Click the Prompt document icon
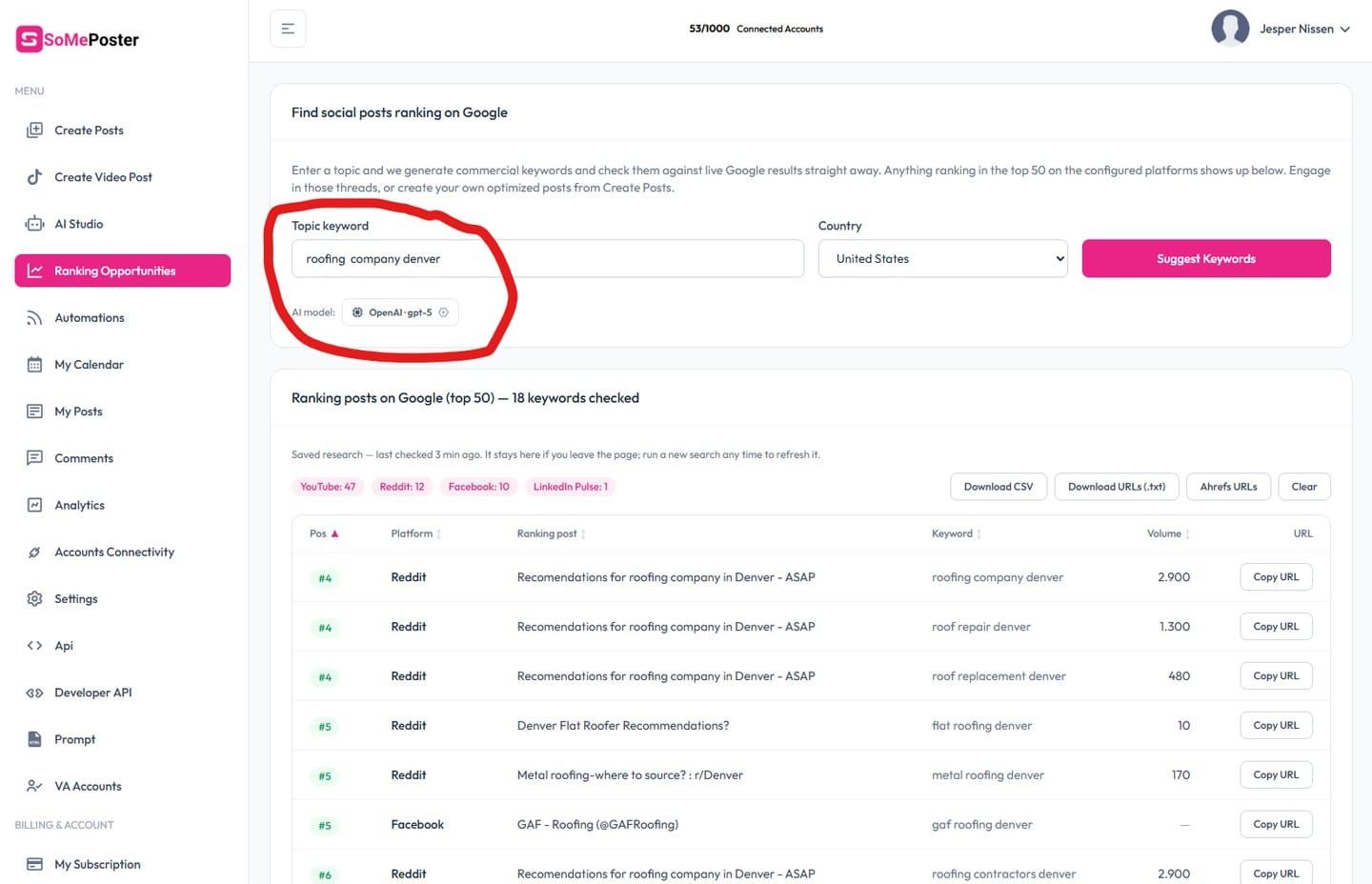Screen dimensions: 1372x884 tap(34, 739)
